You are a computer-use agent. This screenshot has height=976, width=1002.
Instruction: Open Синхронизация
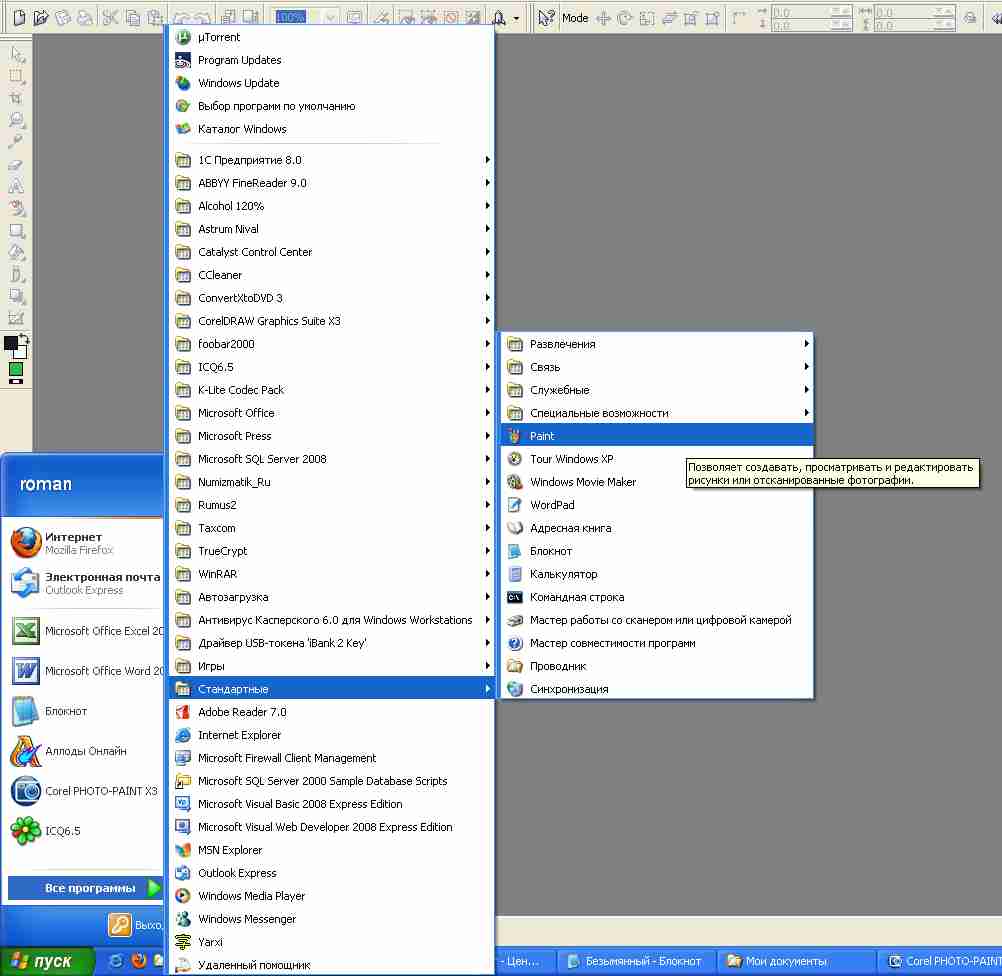pos(657,689)
